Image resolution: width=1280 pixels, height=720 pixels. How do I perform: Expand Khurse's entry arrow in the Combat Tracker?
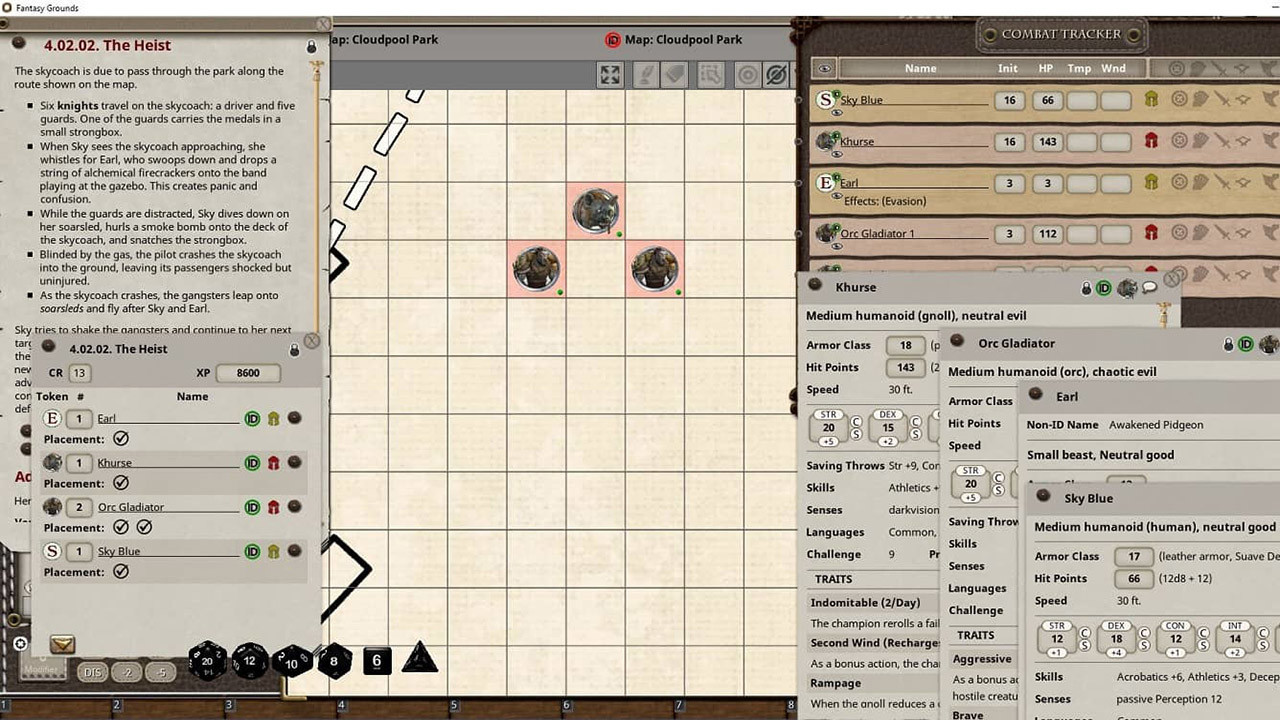[x=837, y=153]
